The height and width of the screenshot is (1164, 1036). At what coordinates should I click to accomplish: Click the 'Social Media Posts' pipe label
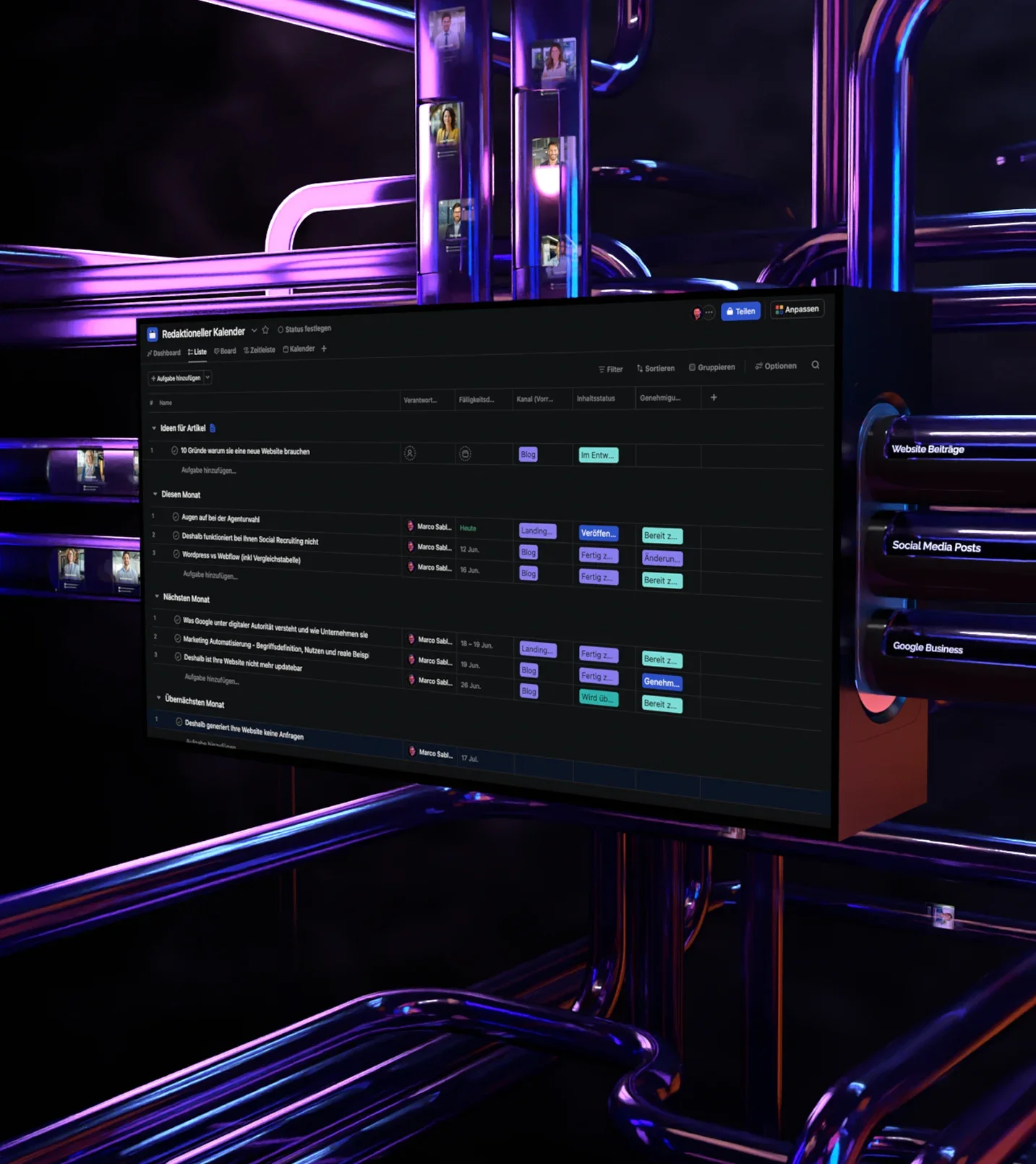click(936, 547)
